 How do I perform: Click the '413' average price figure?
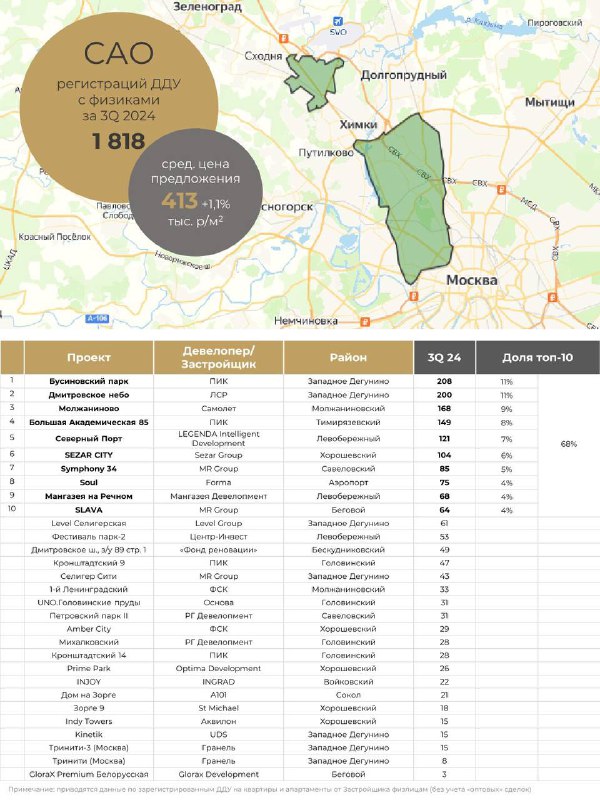(x=180, y=201)
